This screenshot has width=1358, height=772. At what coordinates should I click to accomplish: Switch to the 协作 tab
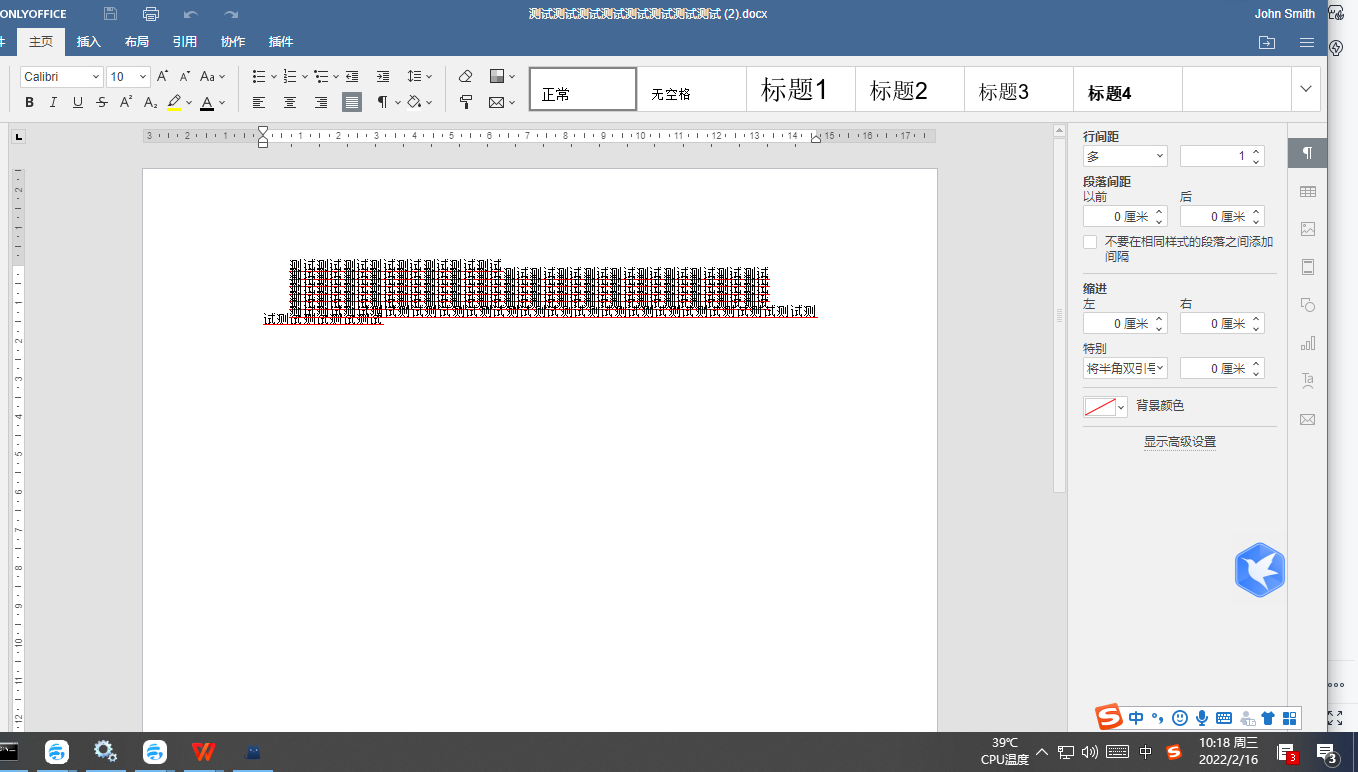[233, 42]
